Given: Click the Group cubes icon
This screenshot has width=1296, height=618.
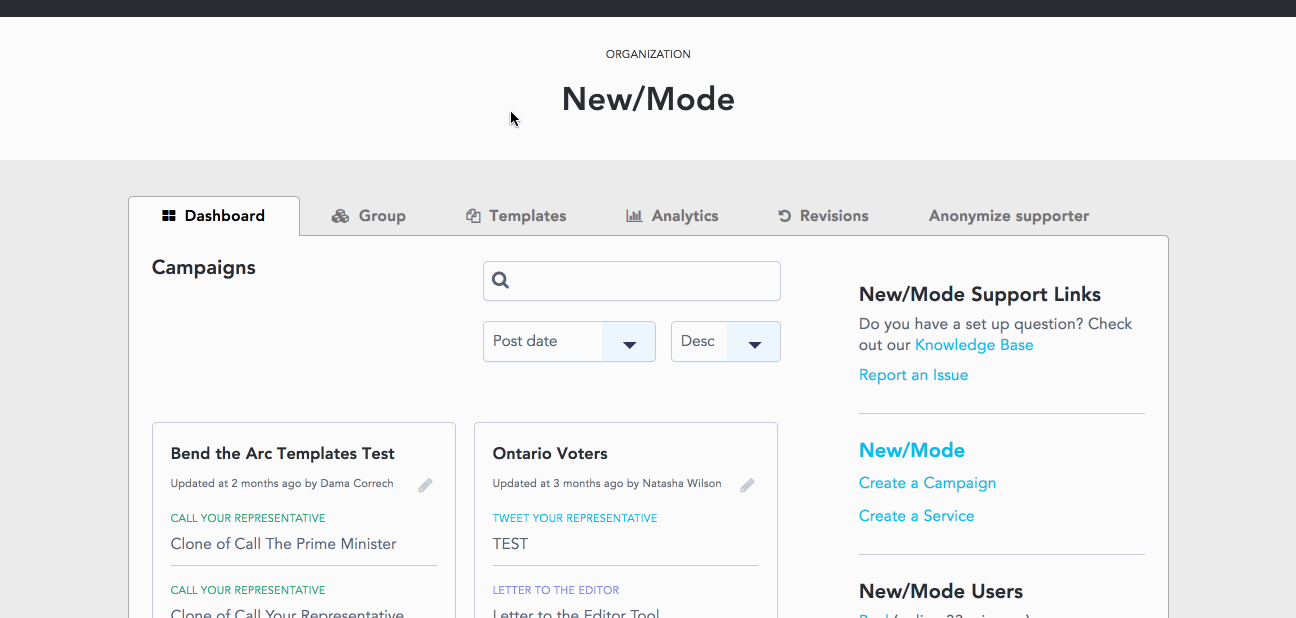Looking at the screenshot, I should click(340, 216).
